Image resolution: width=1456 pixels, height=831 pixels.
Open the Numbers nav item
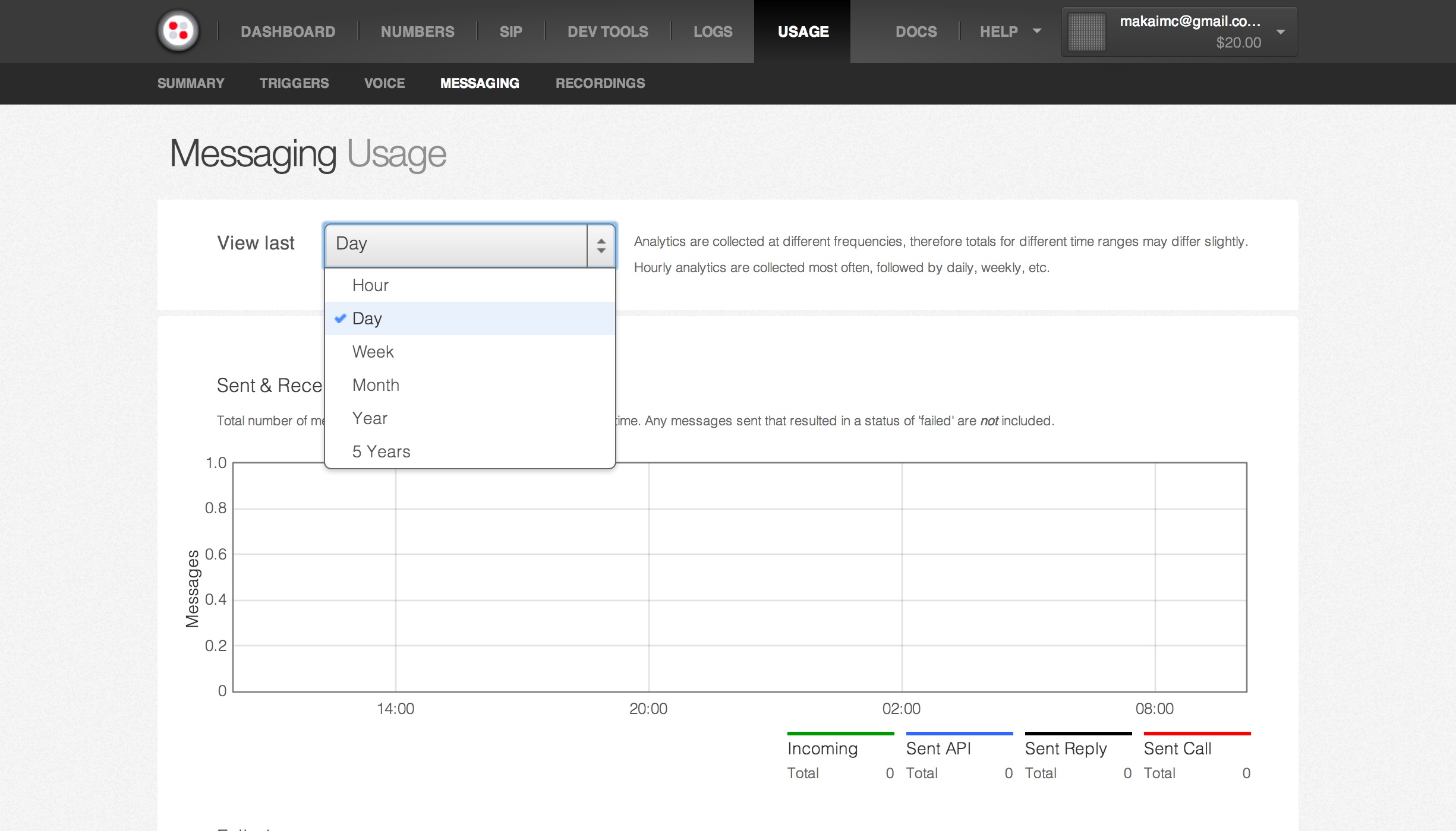click(x=418, y=31)
